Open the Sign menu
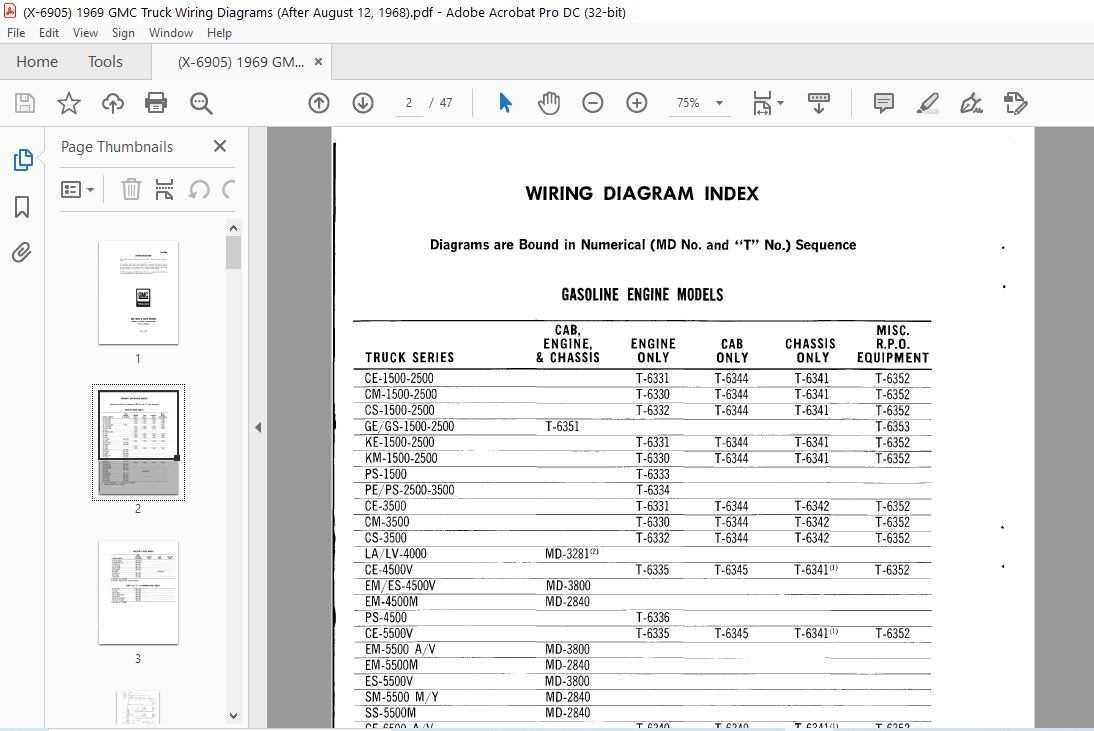Screen dimensions: 1094x731 click(x=123, y=33)
